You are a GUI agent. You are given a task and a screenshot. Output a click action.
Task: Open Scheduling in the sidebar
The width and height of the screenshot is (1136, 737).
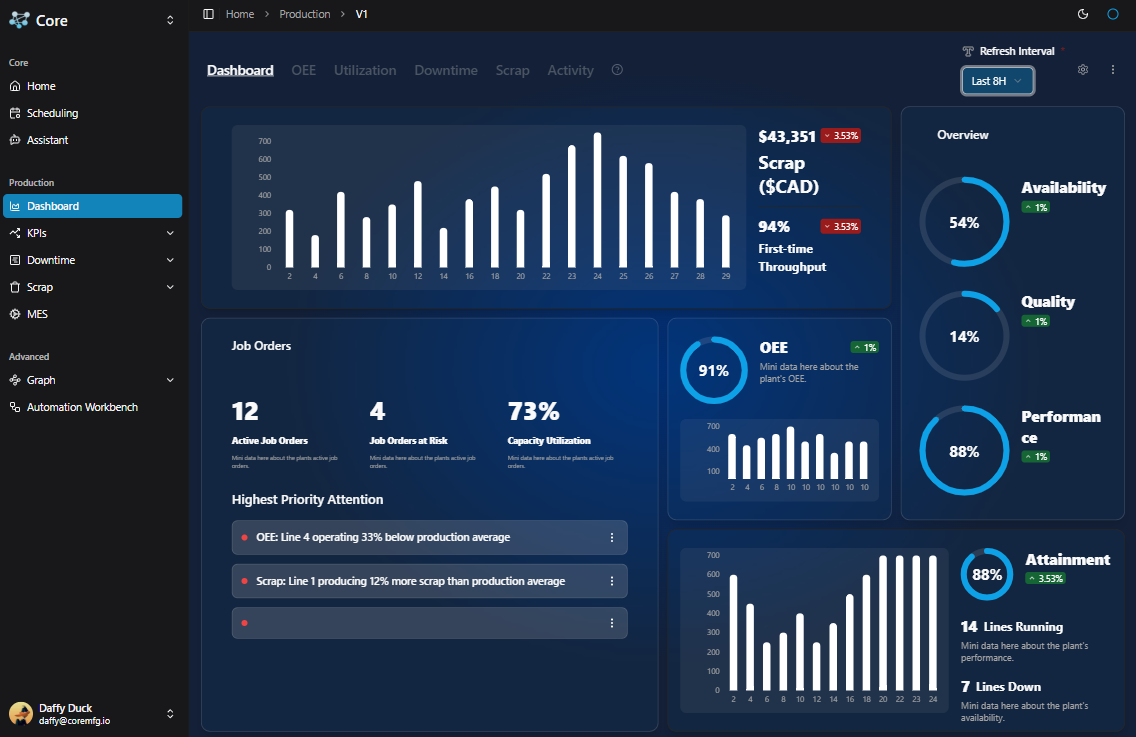(x=52, y=113)
